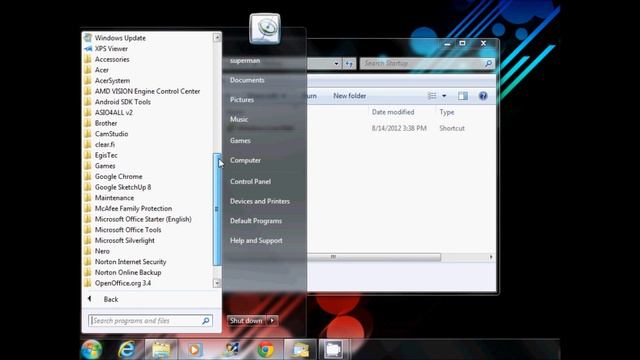
Task: Open Pictures from the Start menu
Action: tap(242, 100)
